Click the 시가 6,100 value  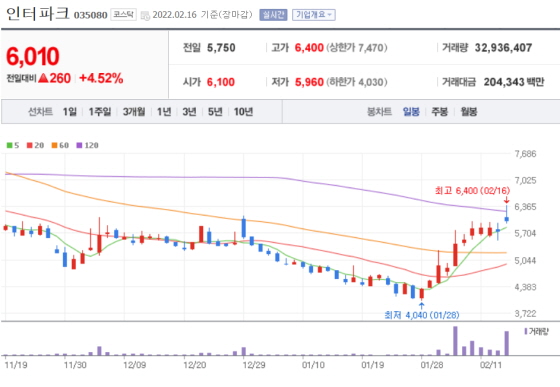[221, 82]
